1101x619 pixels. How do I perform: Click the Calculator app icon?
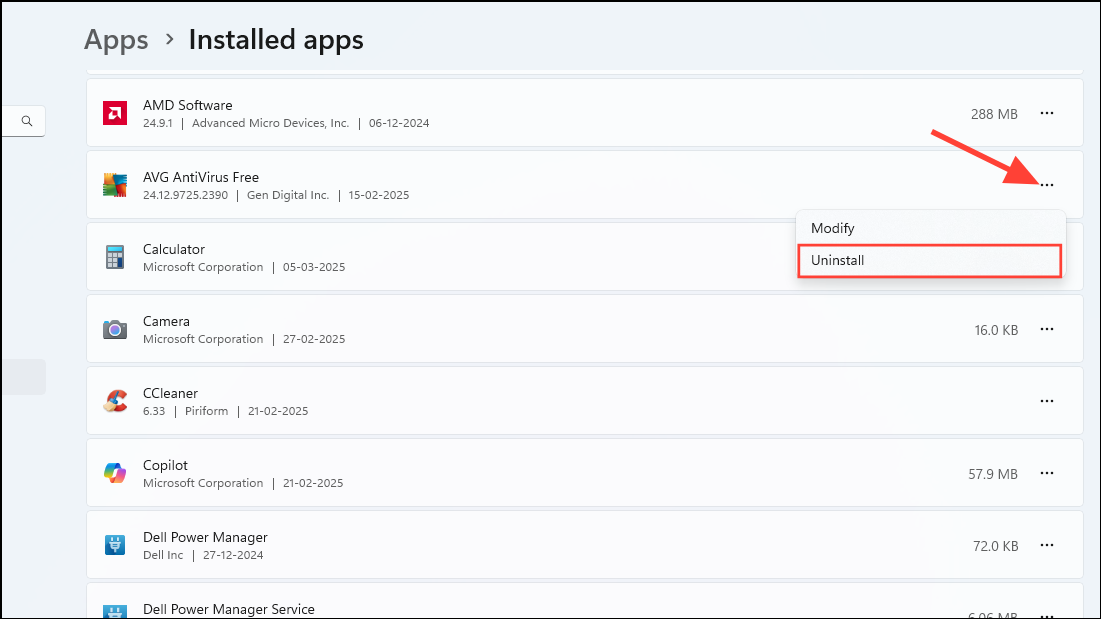(115, 258)
